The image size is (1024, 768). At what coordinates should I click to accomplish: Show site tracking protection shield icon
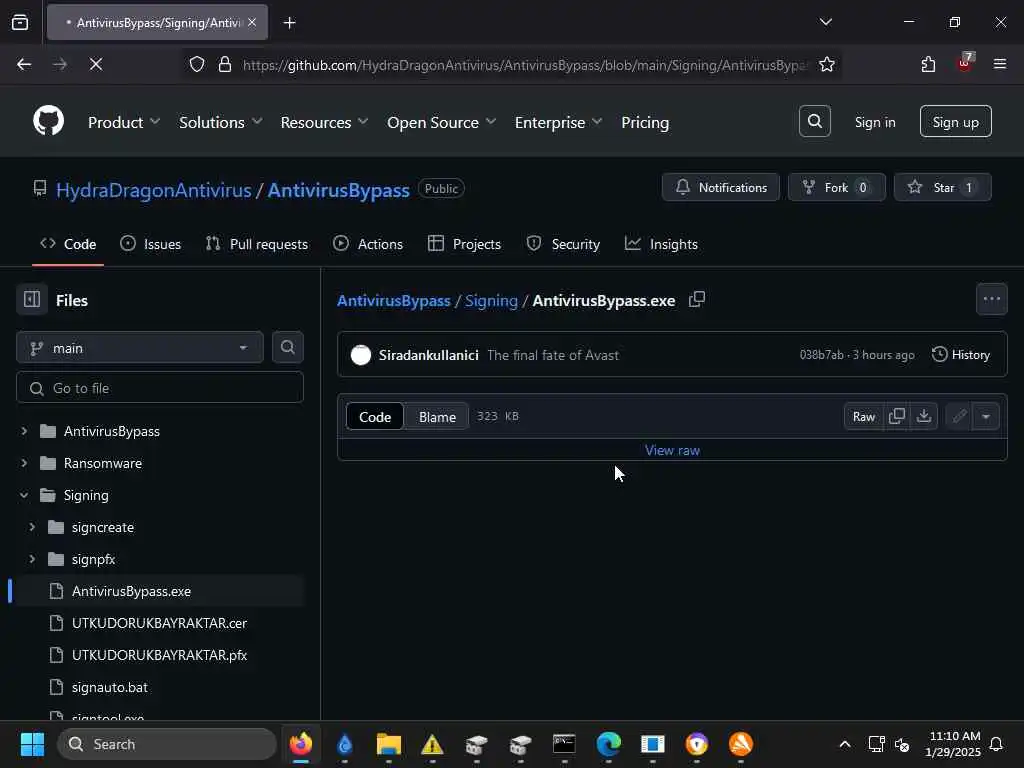click(x=197, y=64)
